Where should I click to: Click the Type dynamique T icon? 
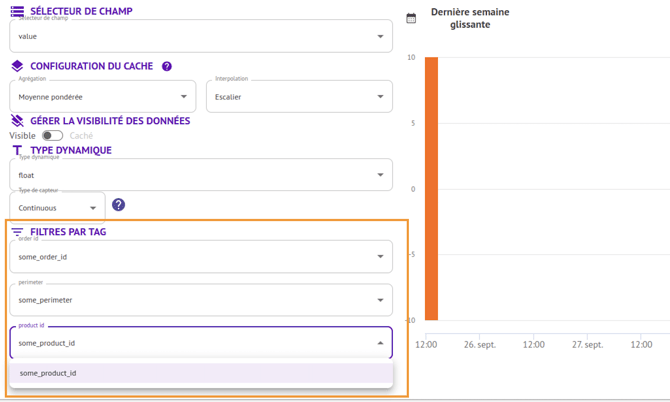(17, 150)
